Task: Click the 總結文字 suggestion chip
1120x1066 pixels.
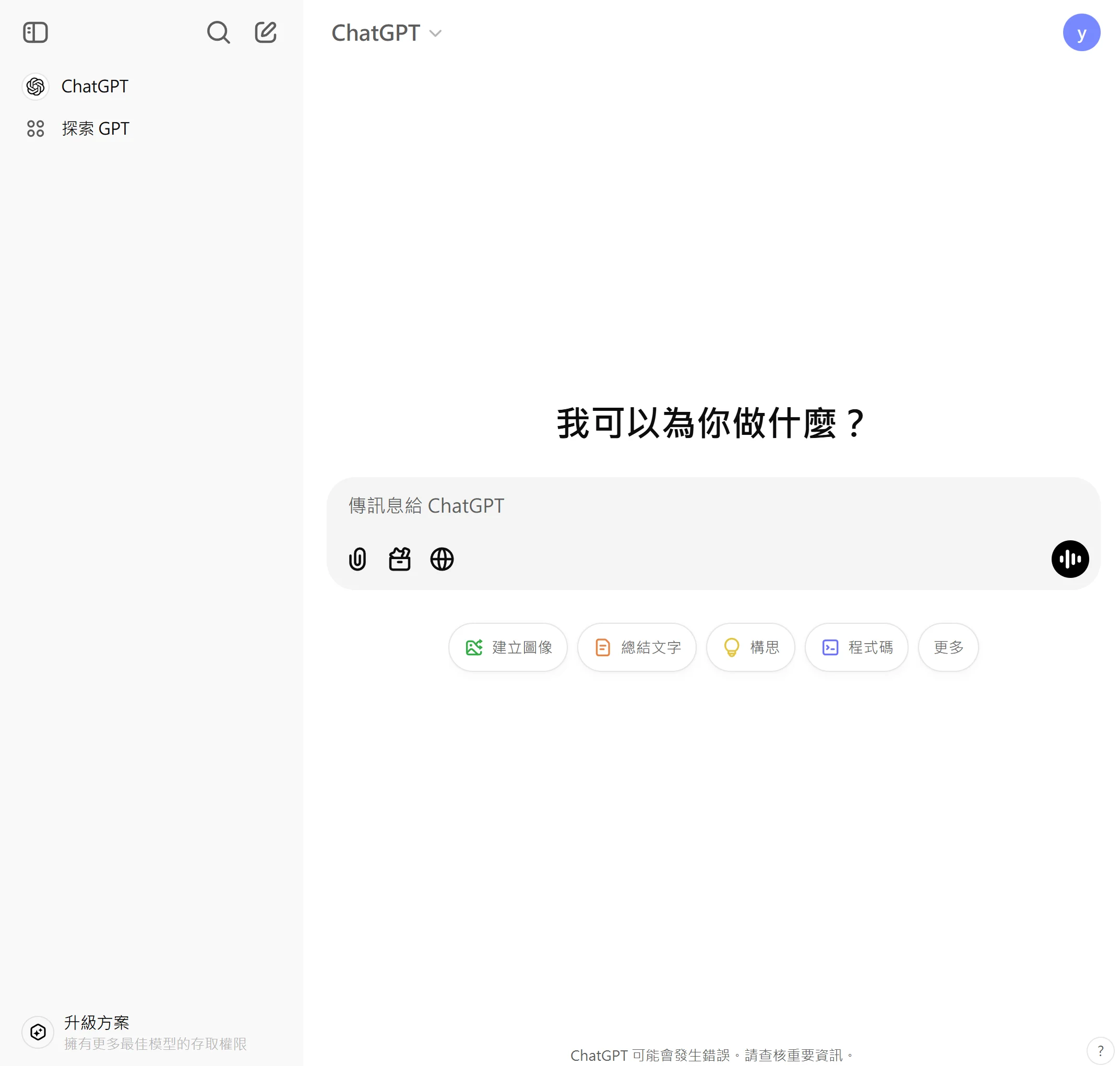Action: coord(636,647)
